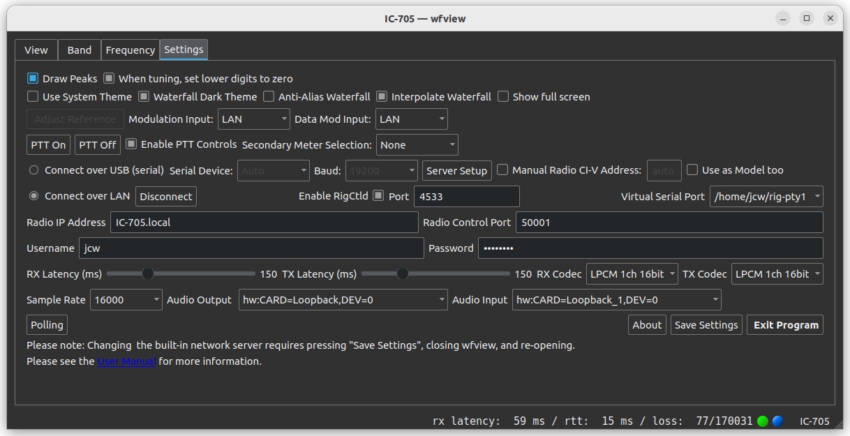Screen dimensions: 850x436
Task: Check Use as Model too
Action: pos(692,170)
